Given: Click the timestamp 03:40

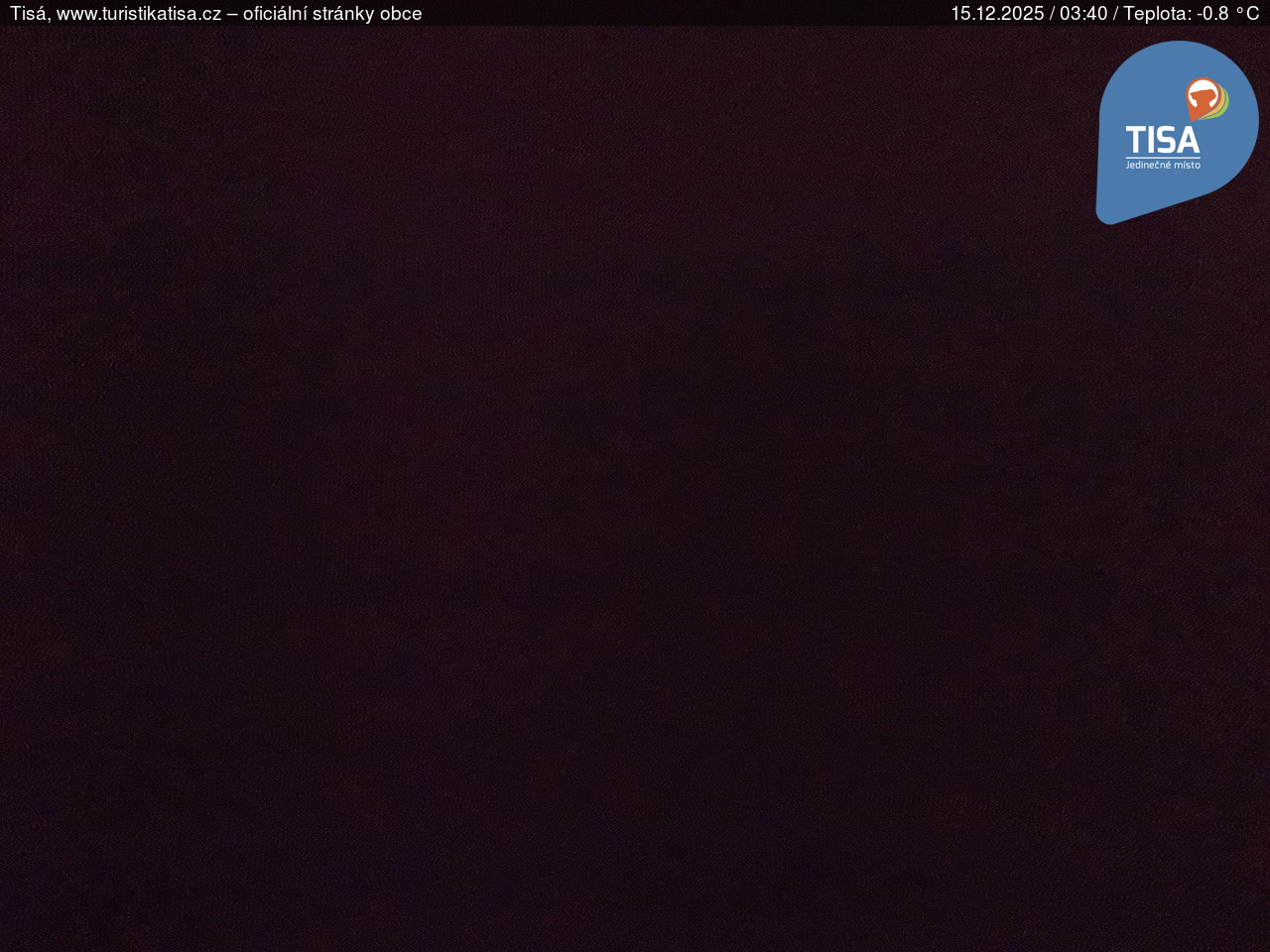Looking at the screenshot, I should pos(1082,14).
